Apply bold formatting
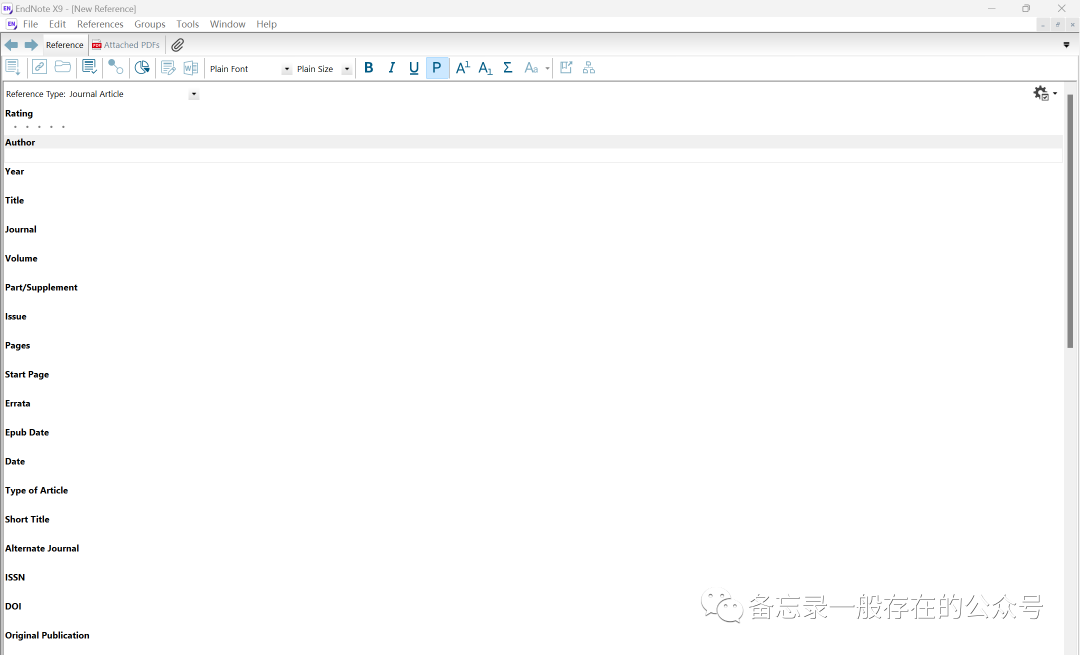Screen dimensions: 1080x655 coord(368,67)
